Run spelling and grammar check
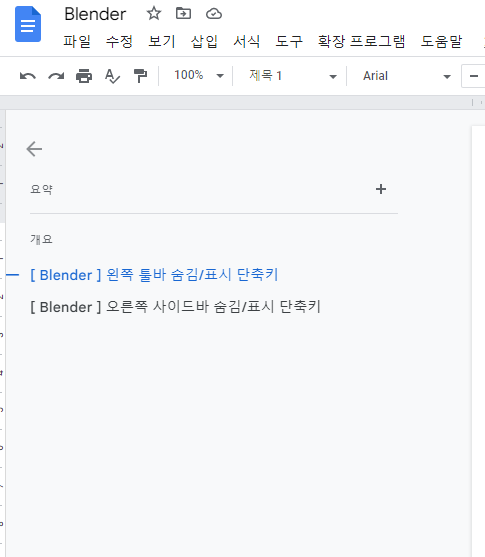 (x=112, y=76)
